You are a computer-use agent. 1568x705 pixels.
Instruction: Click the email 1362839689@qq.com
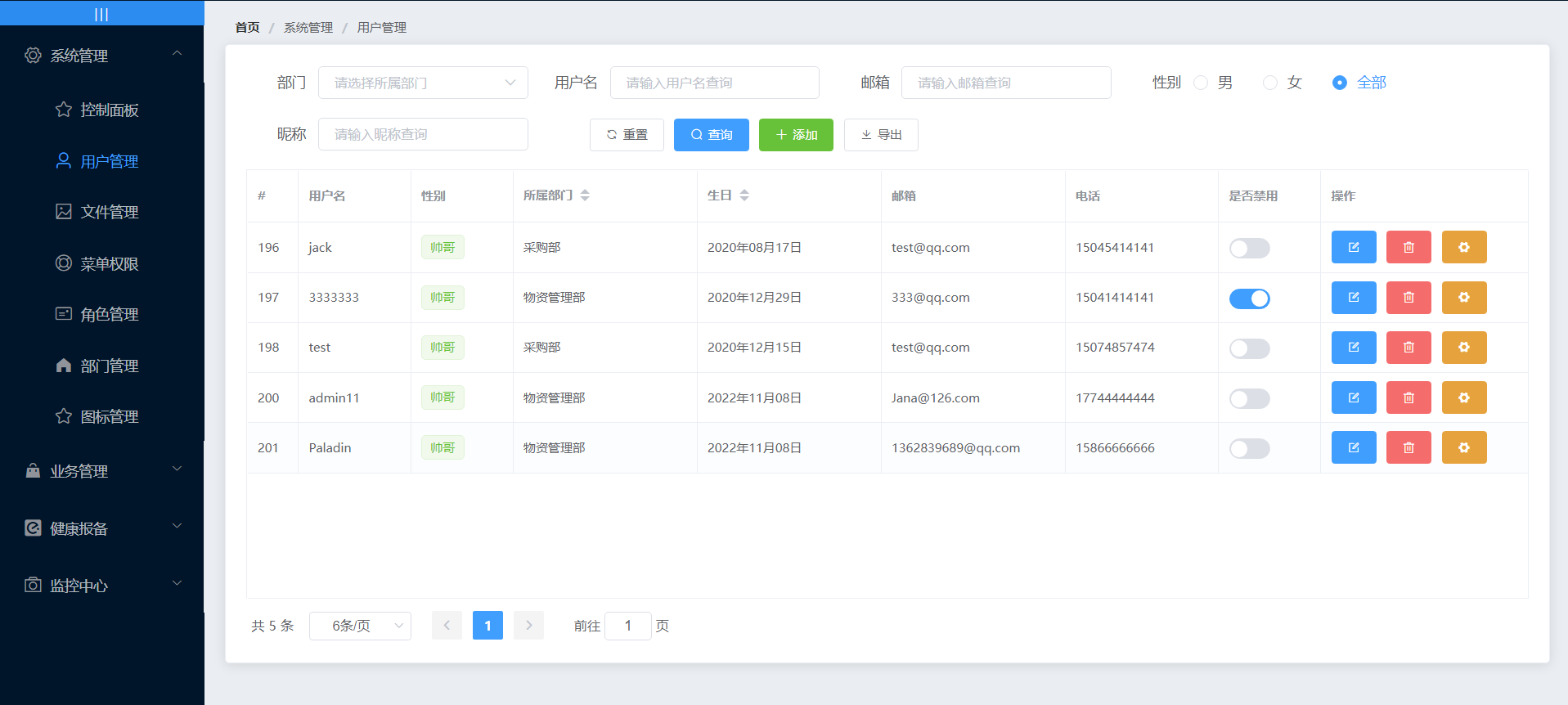955,447
